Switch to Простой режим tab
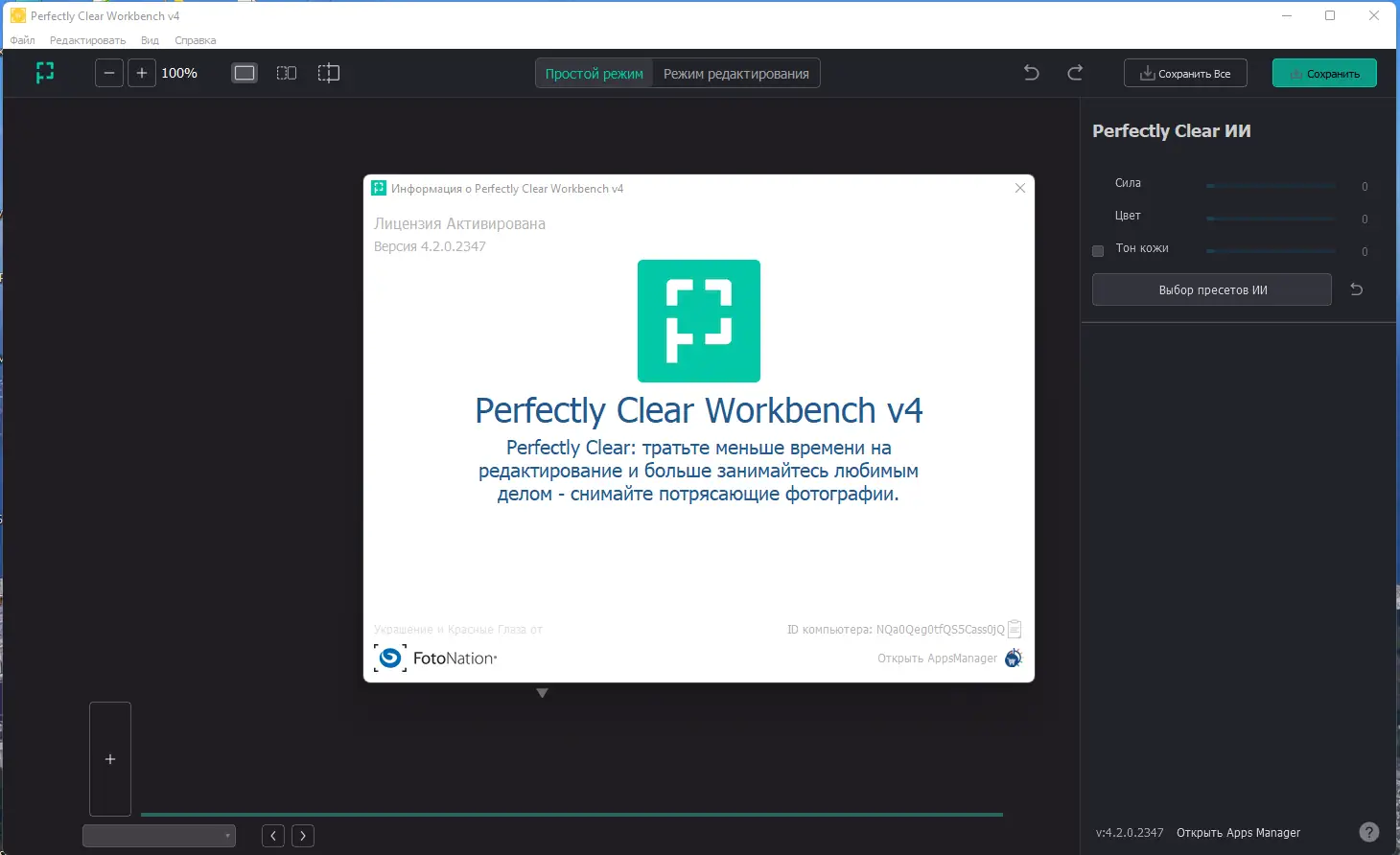This screenshot has width=1400, height=855. point(593,72)
